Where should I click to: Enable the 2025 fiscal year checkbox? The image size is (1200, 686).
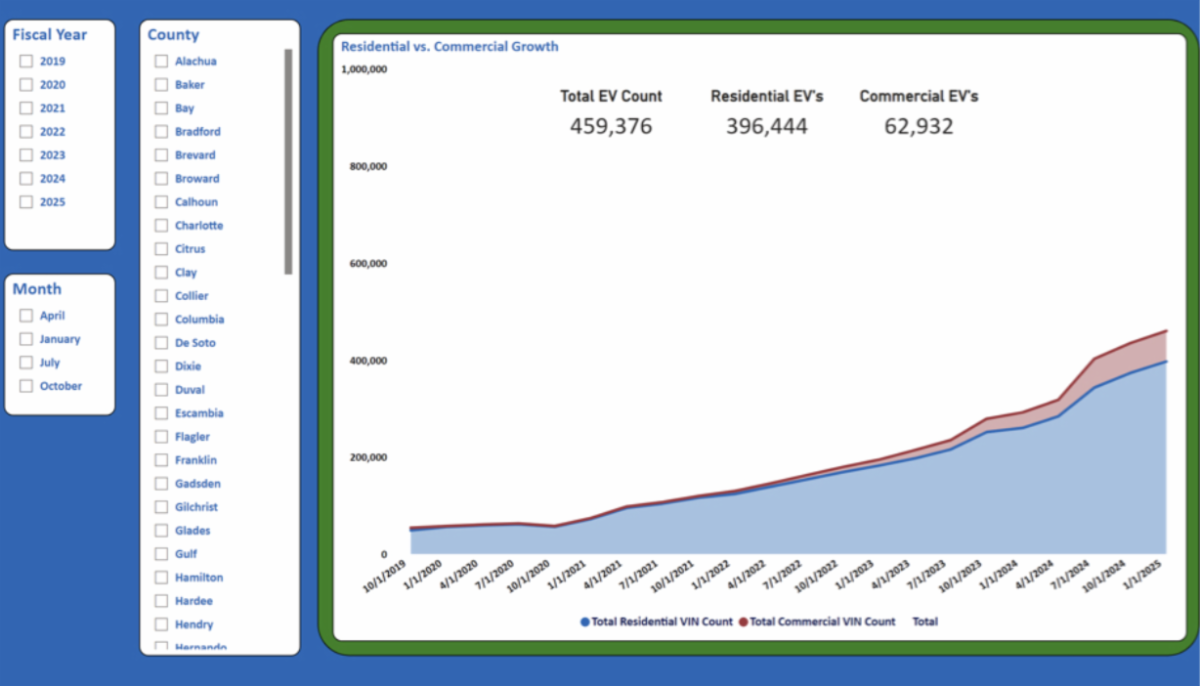26,202
